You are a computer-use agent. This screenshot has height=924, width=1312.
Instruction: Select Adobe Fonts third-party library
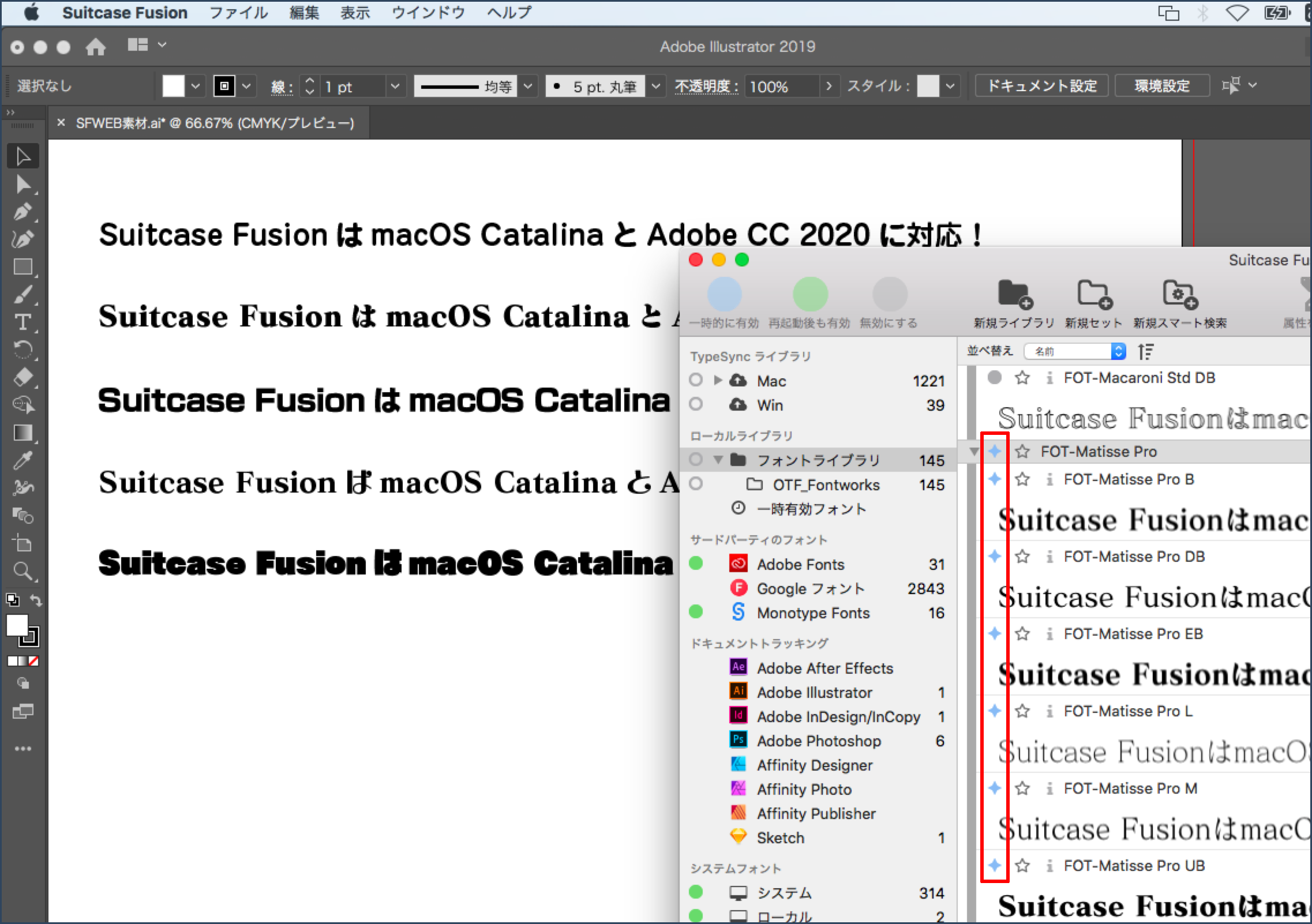[x=801, y=564]
